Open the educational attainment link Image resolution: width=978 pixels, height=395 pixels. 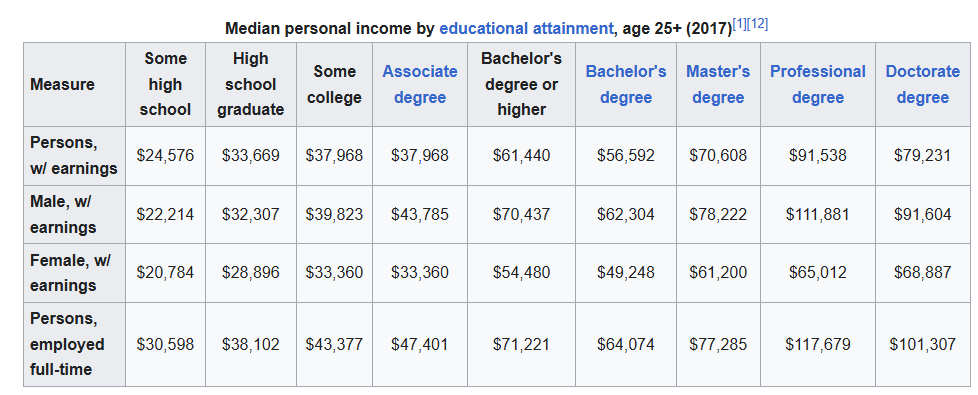[526, 29]
